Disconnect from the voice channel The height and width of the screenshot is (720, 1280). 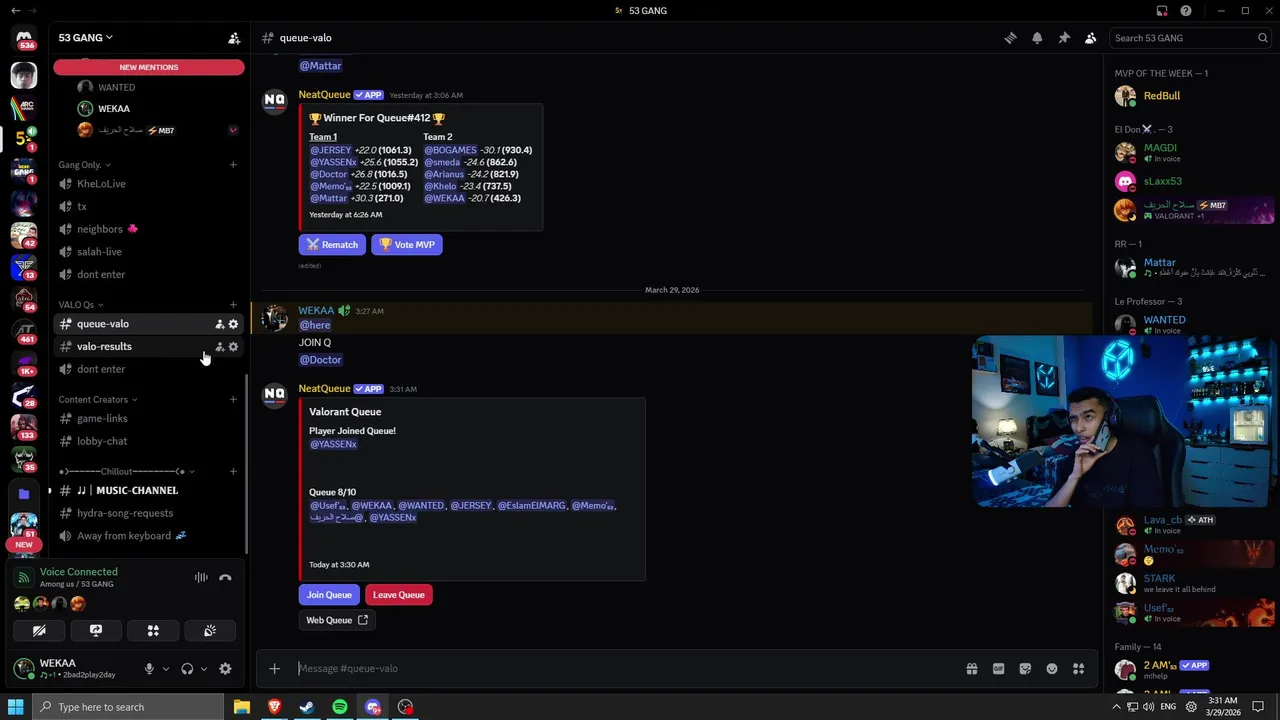[x=225, y=578]
